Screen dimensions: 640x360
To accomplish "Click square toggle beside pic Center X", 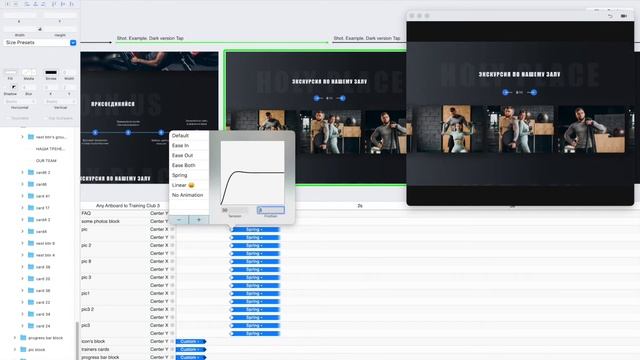I will [172, 229].
